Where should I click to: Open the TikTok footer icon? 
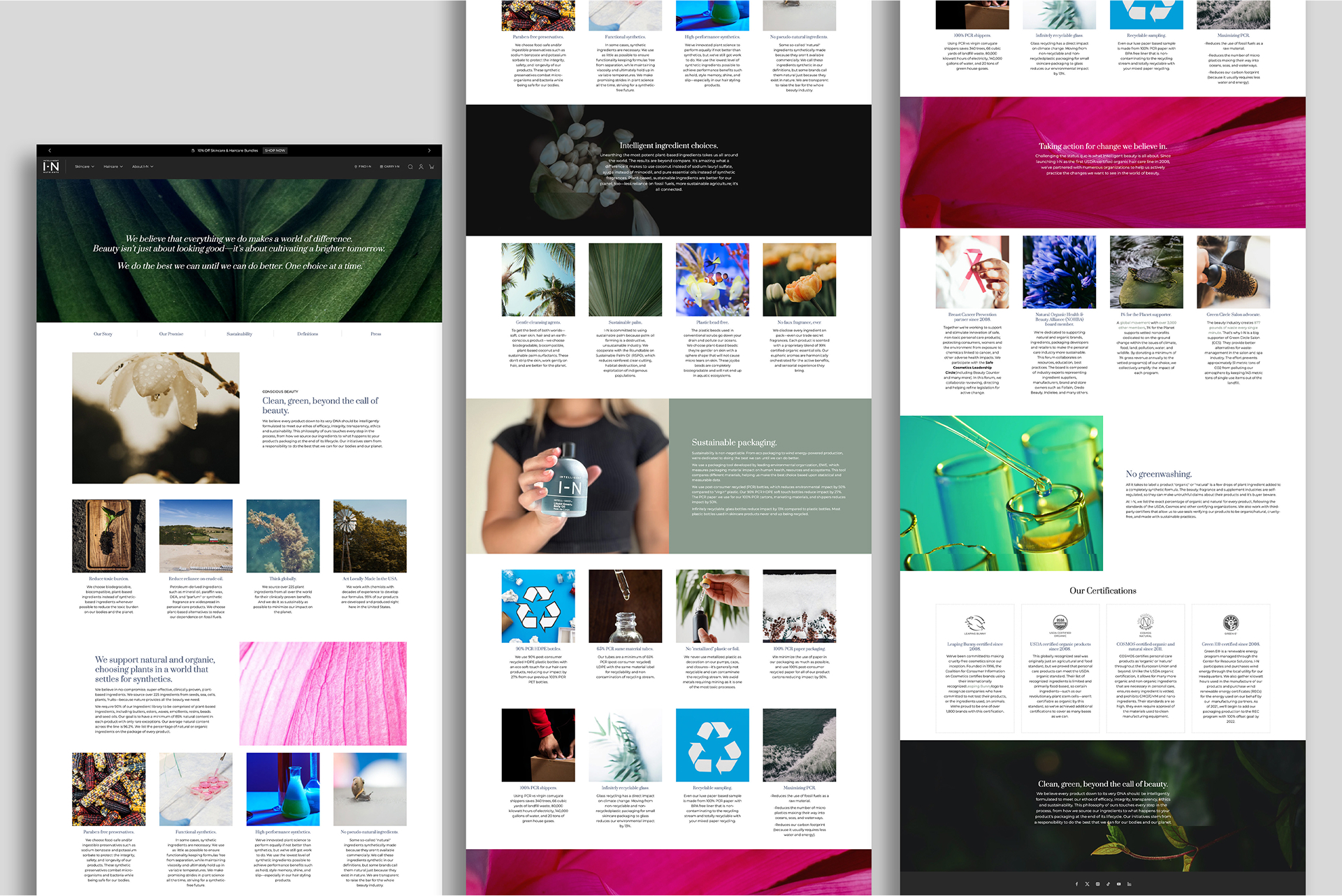click(1108, 884)
